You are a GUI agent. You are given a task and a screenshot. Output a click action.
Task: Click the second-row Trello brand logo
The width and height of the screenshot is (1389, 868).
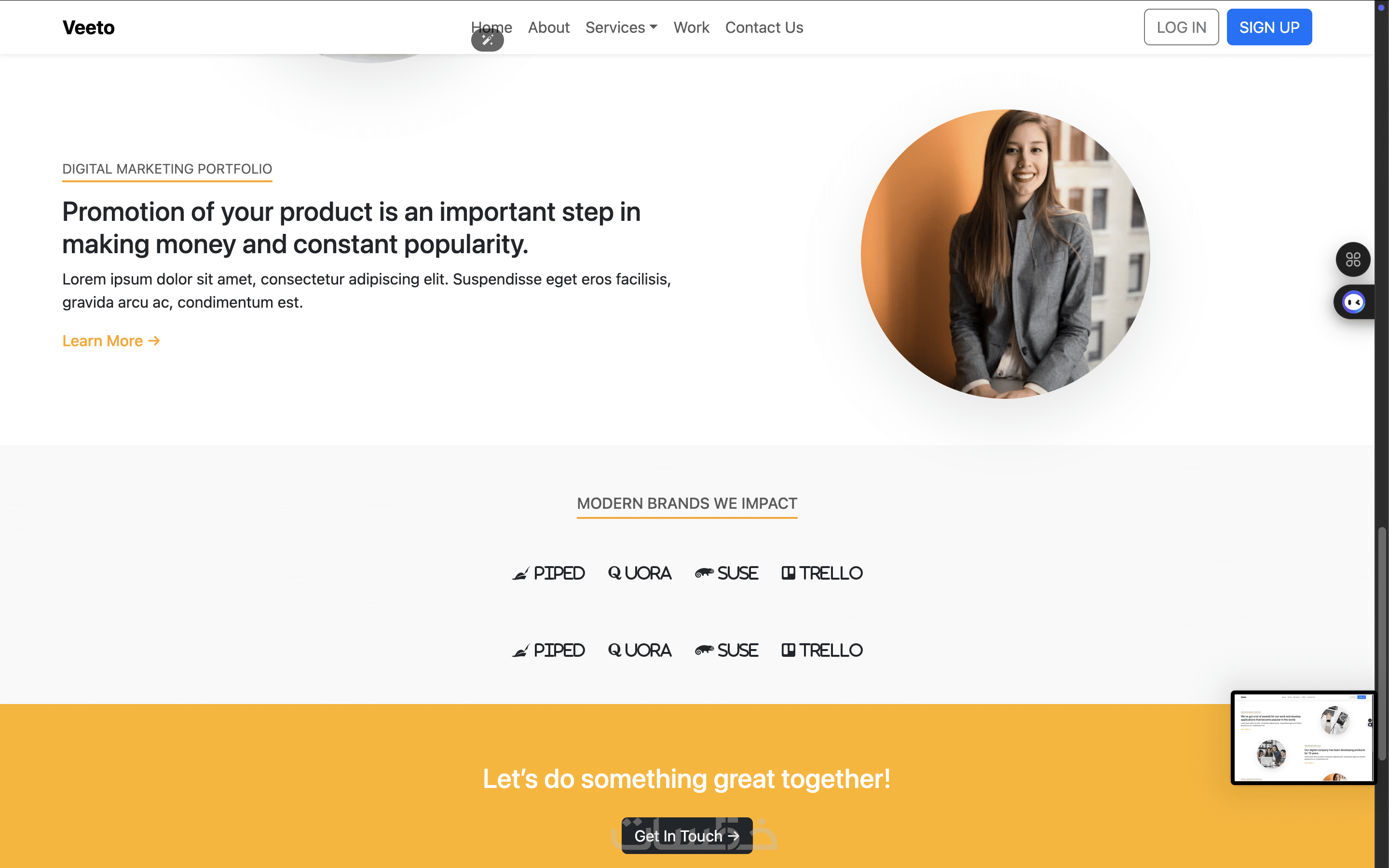(x=822, y=651)
